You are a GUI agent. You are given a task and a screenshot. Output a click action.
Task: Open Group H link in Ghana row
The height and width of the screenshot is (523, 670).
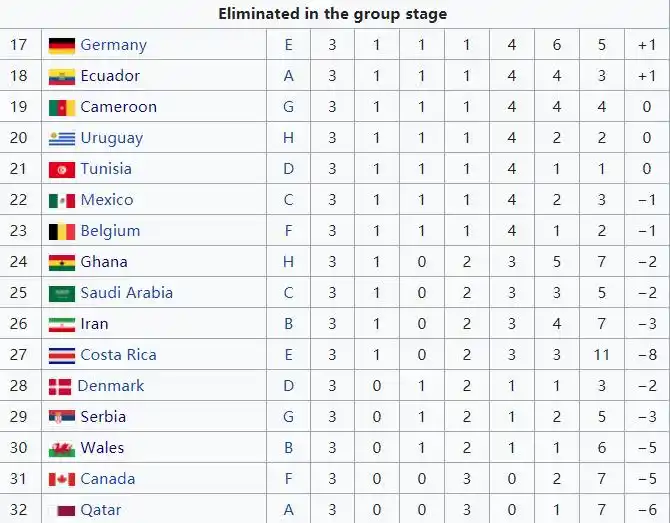(288, 262)
